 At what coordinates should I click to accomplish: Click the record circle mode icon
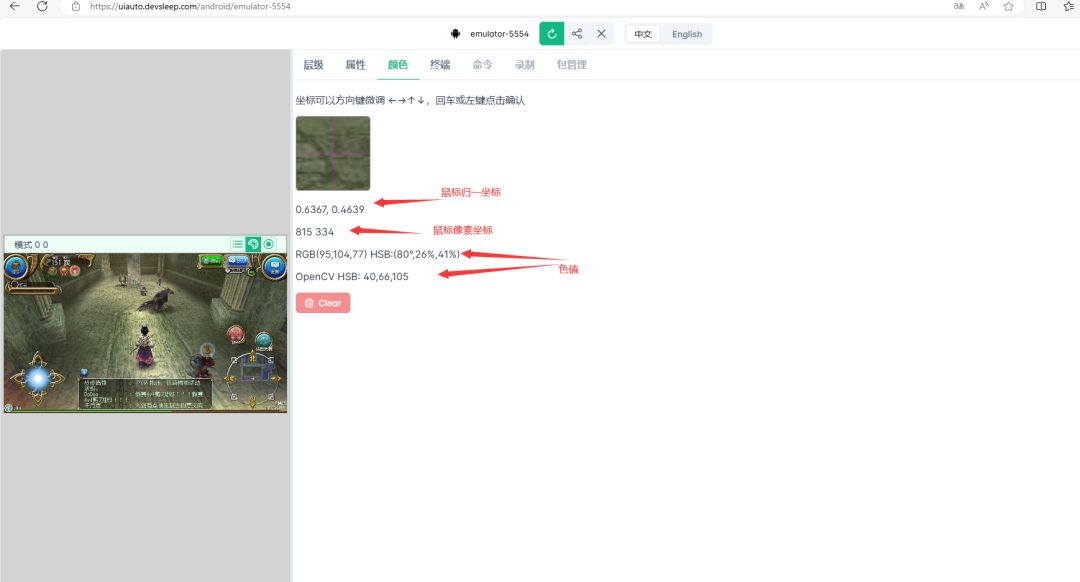(x=269, y=245)
